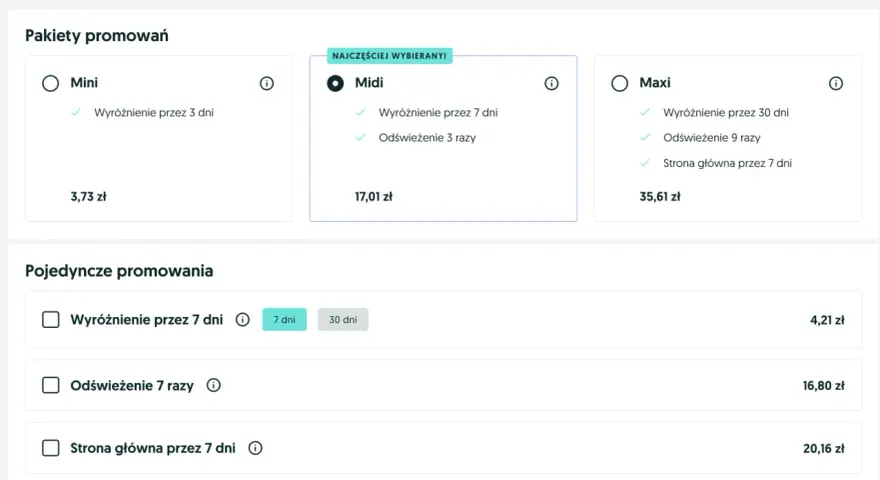880x480 pixels.
Task: Click the Maxi package title
Action: pyautogui.click(x=655, y=83)
